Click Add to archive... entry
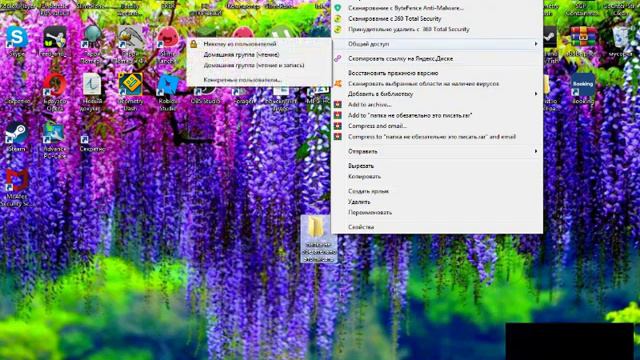Image resolution: width=640 pixels, height=360 pixels. point(437,104)
